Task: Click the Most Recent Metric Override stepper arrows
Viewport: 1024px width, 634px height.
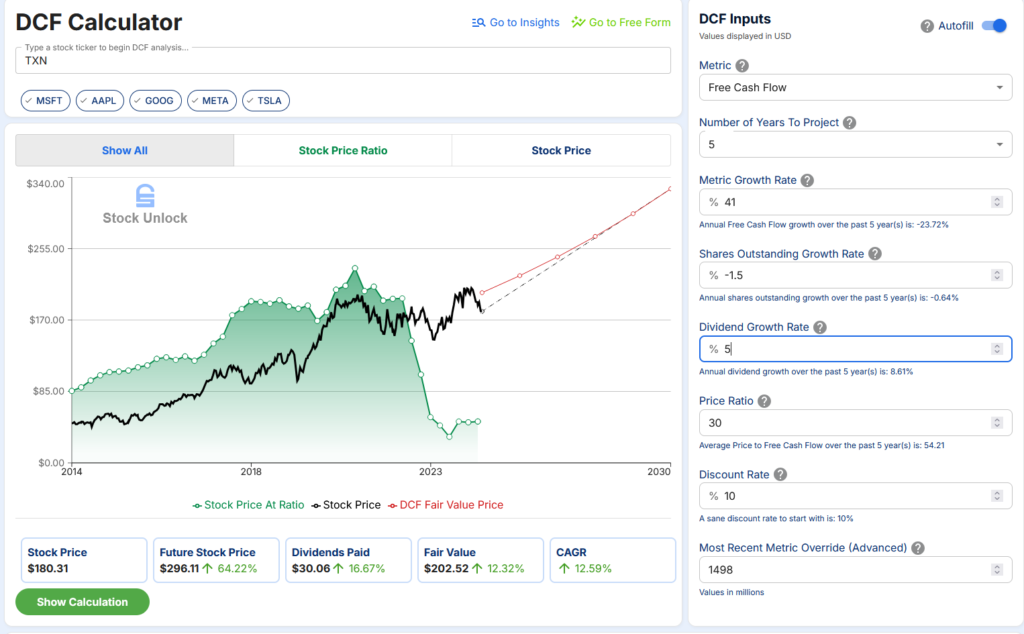Action: click(x=997, y=570)
